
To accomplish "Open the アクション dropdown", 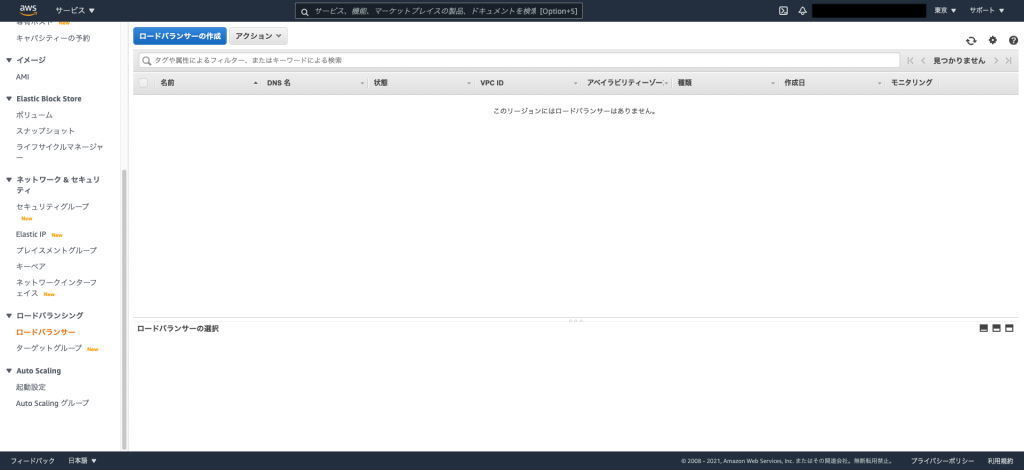I will pos(258,36).
